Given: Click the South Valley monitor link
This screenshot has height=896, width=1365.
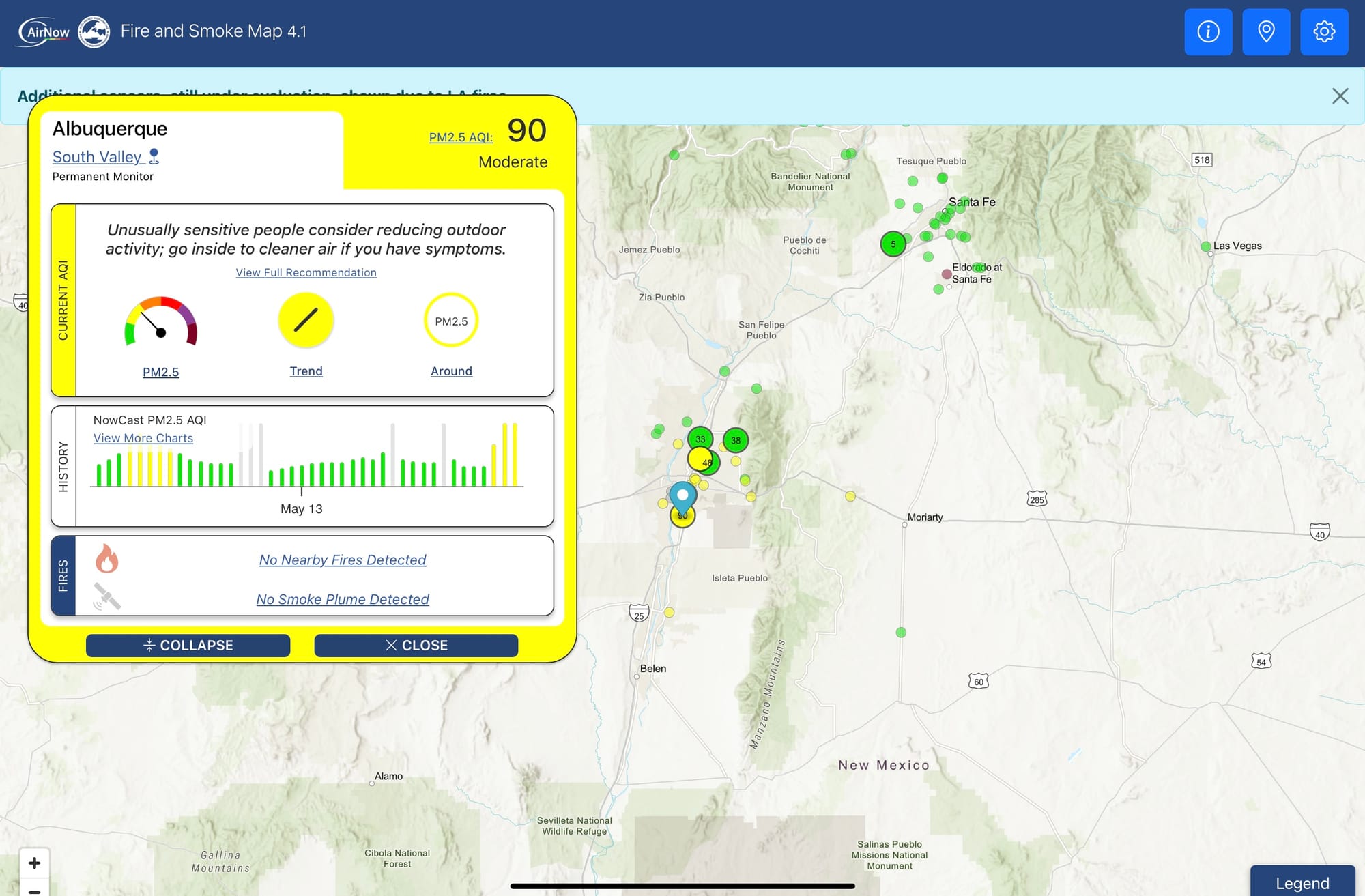Looking at the screenshot, I should [98, 157].
